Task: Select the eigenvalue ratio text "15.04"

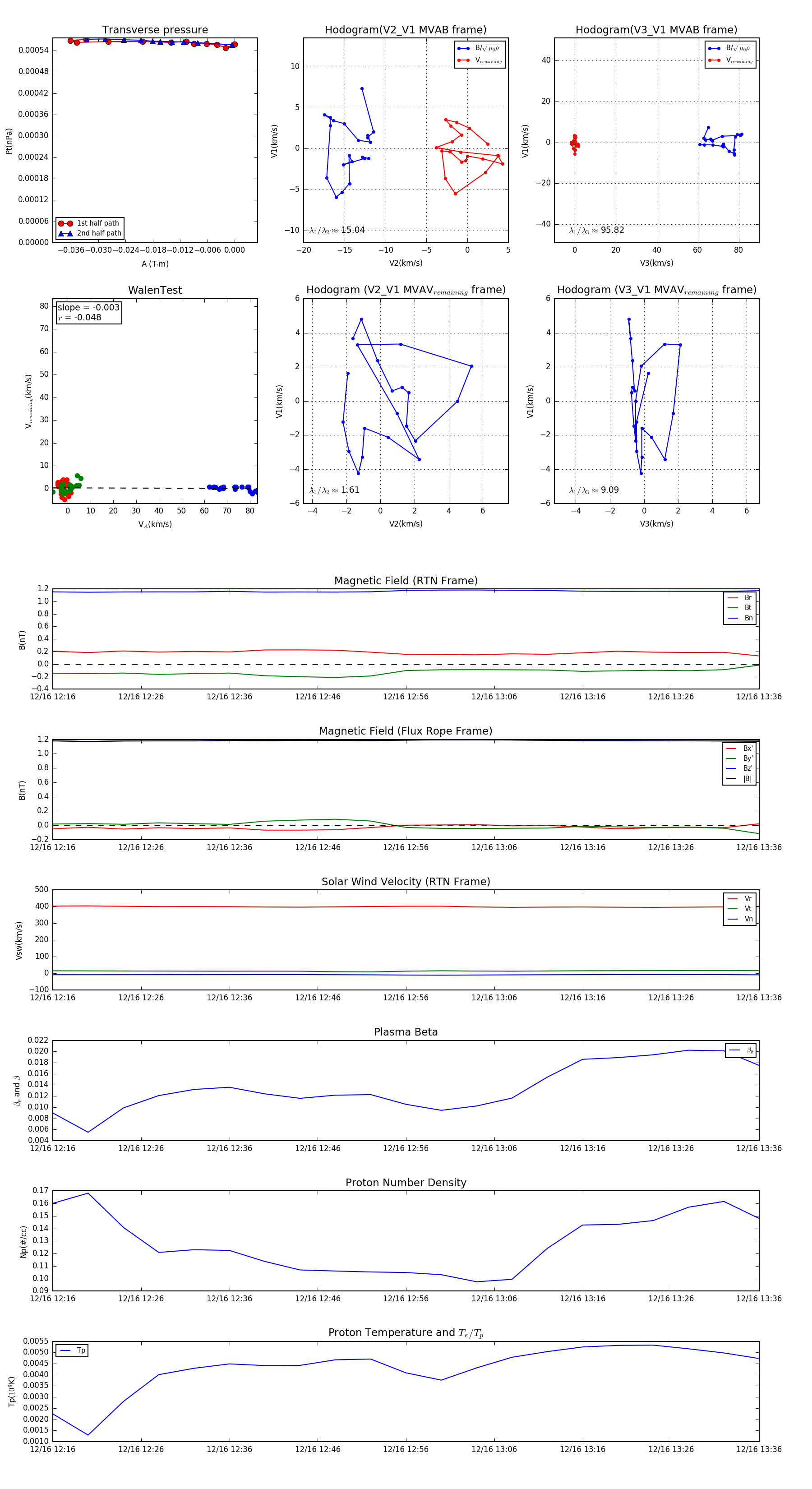Action: pos(352,230)
